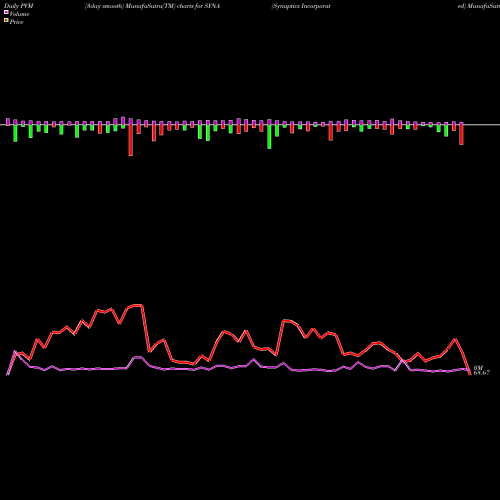The width and height of the screenshot is (500, 500).
Task: Click the tallest red downward bar in the histogram
Action: click(x=131, y=140)
